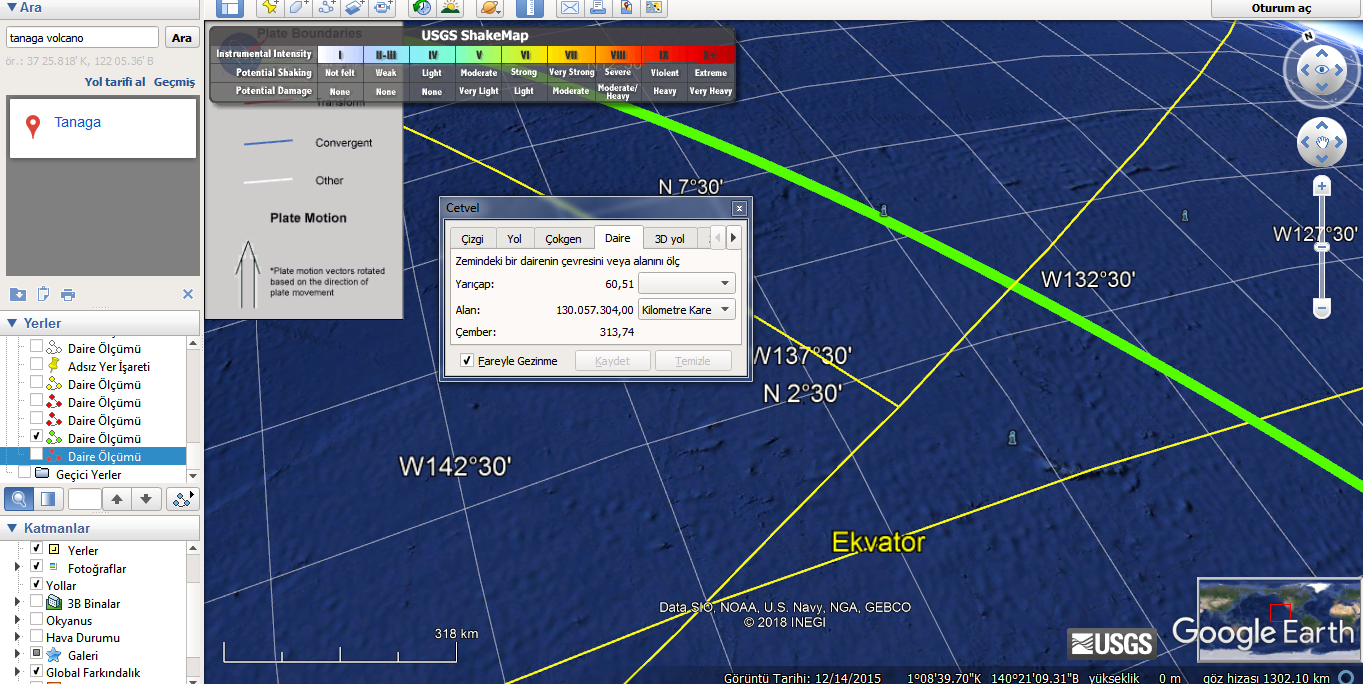Click the copy to clipboard icon below search
The image size is (1363, 684).
(43, 294)
